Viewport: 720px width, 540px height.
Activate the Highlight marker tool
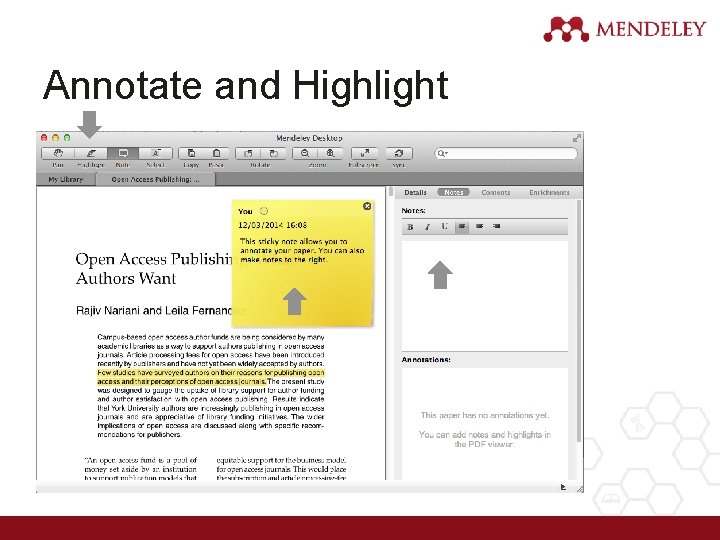[x=90, y=153]
